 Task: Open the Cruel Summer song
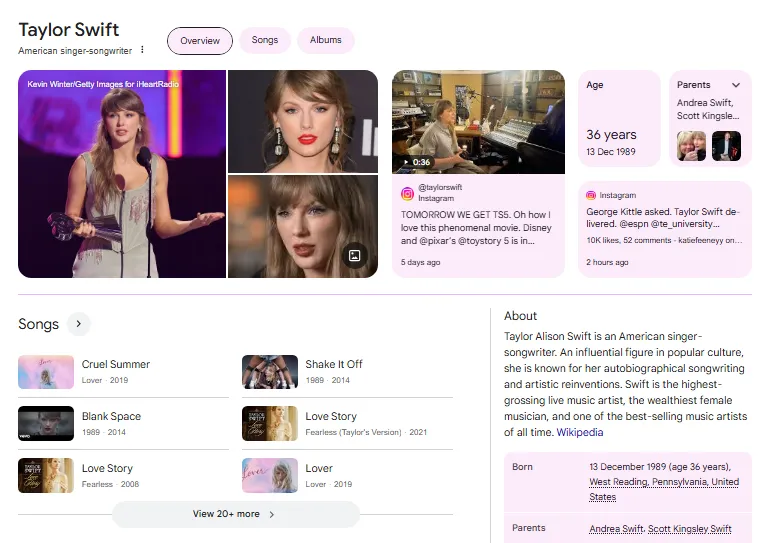[x=123, y=372]
